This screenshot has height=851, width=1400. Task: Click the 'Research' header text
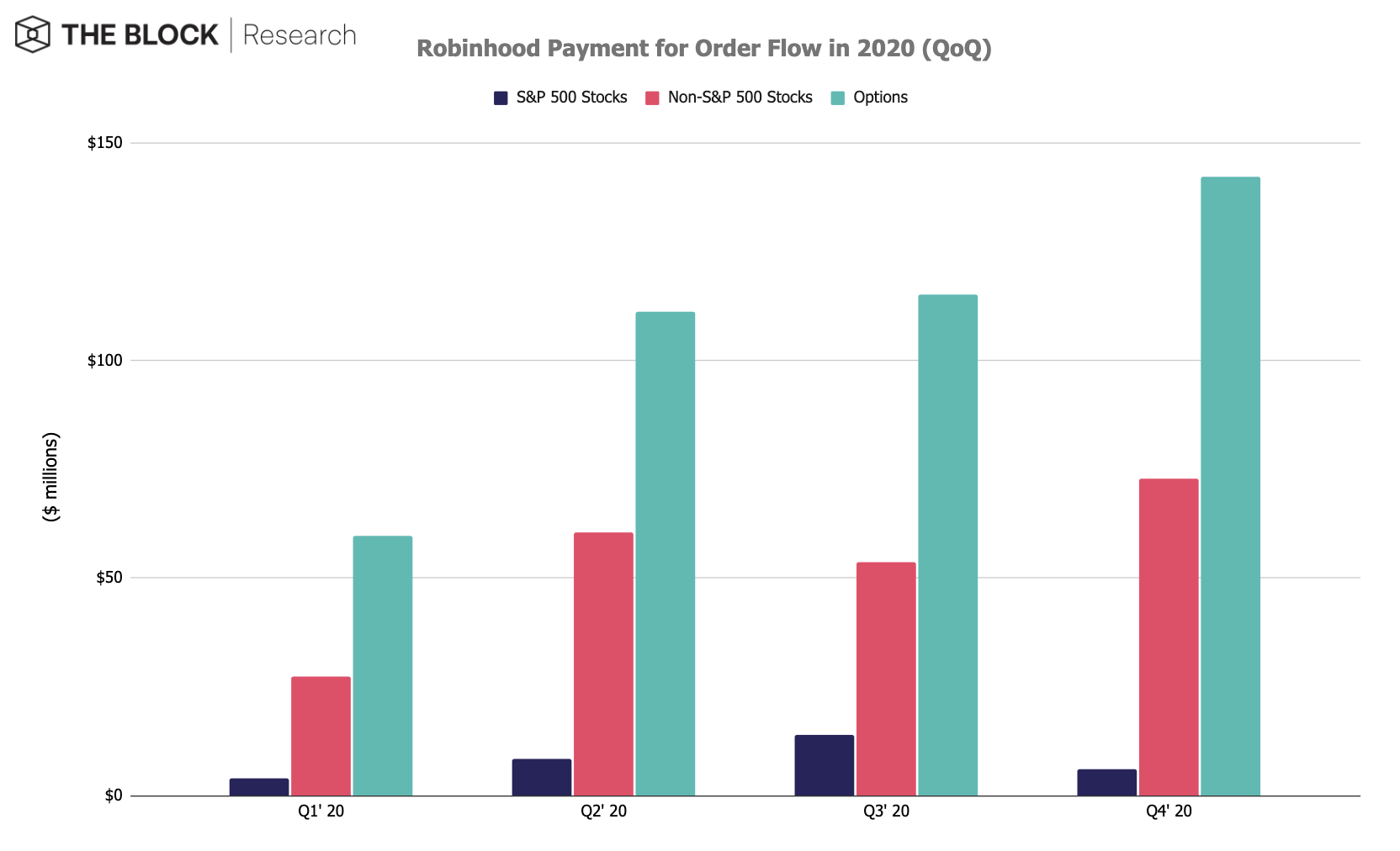[x=300, y=35]
